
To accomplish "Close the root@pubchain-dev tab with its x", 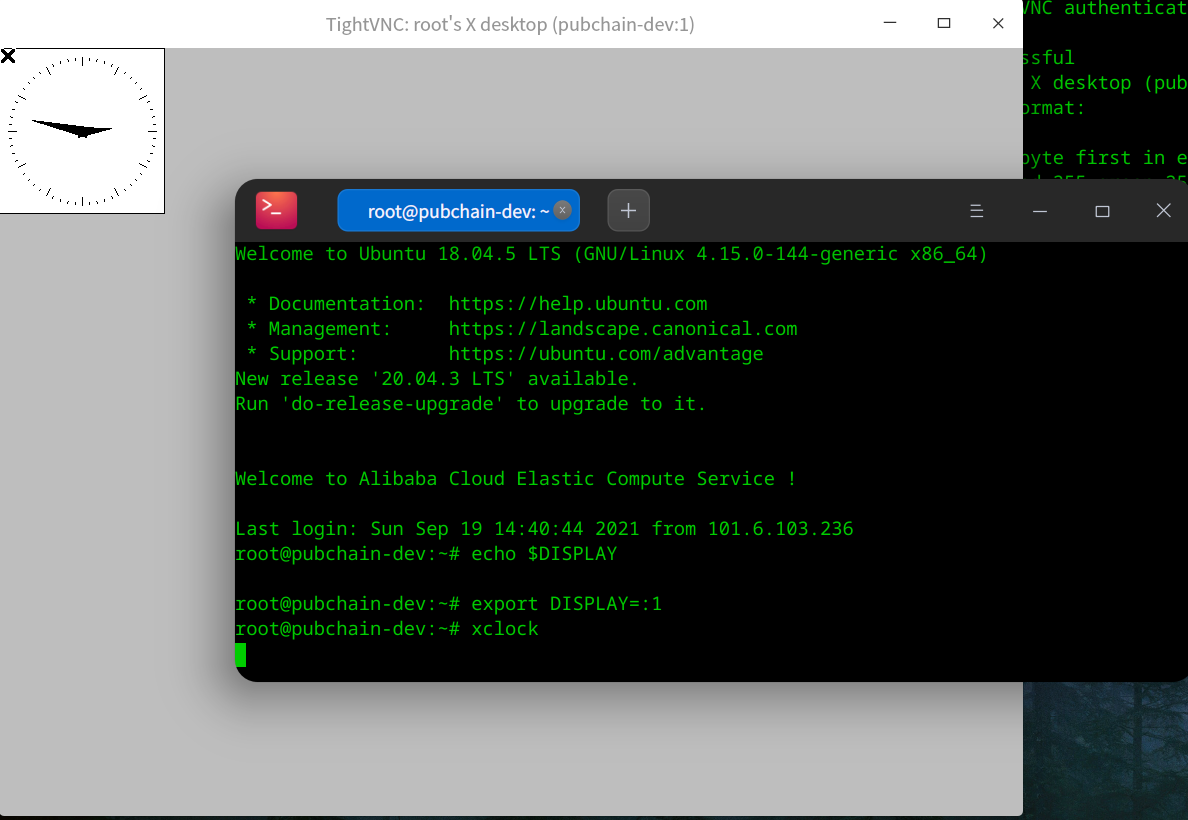I will [562, 210].
